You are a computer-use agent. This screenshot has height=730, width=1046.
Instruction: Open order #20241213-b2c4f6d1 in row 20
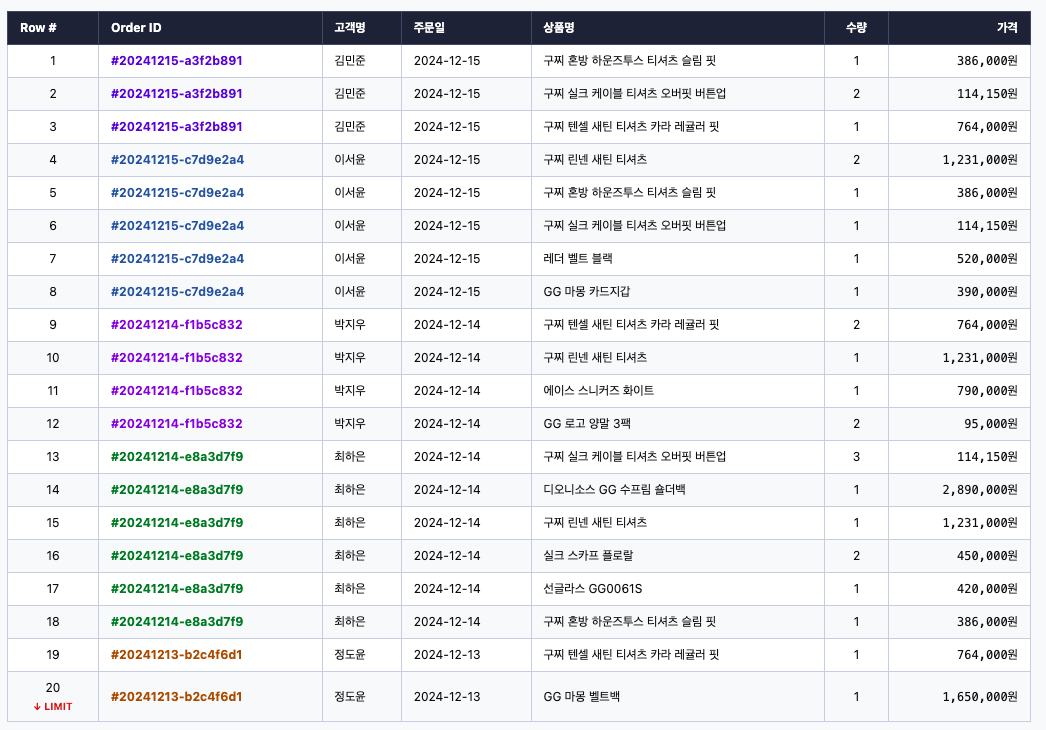176,697
